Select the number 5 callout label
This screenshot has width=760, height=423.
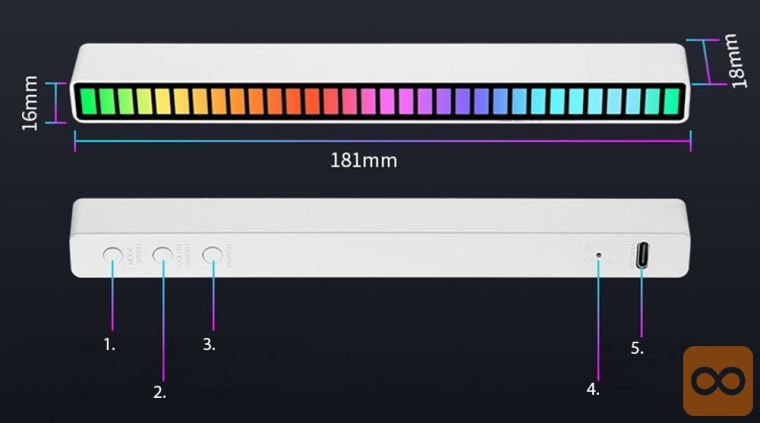tap(637, 348)
